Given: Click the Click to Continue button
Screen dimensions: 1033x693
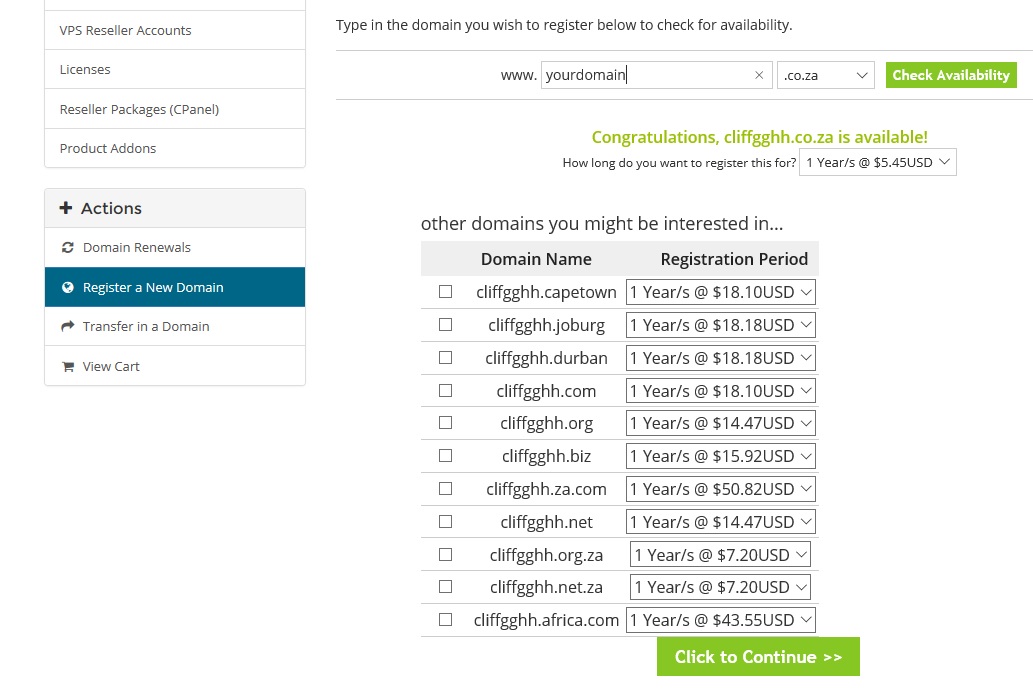Looking at the screenshot, I should click(758, 657).
